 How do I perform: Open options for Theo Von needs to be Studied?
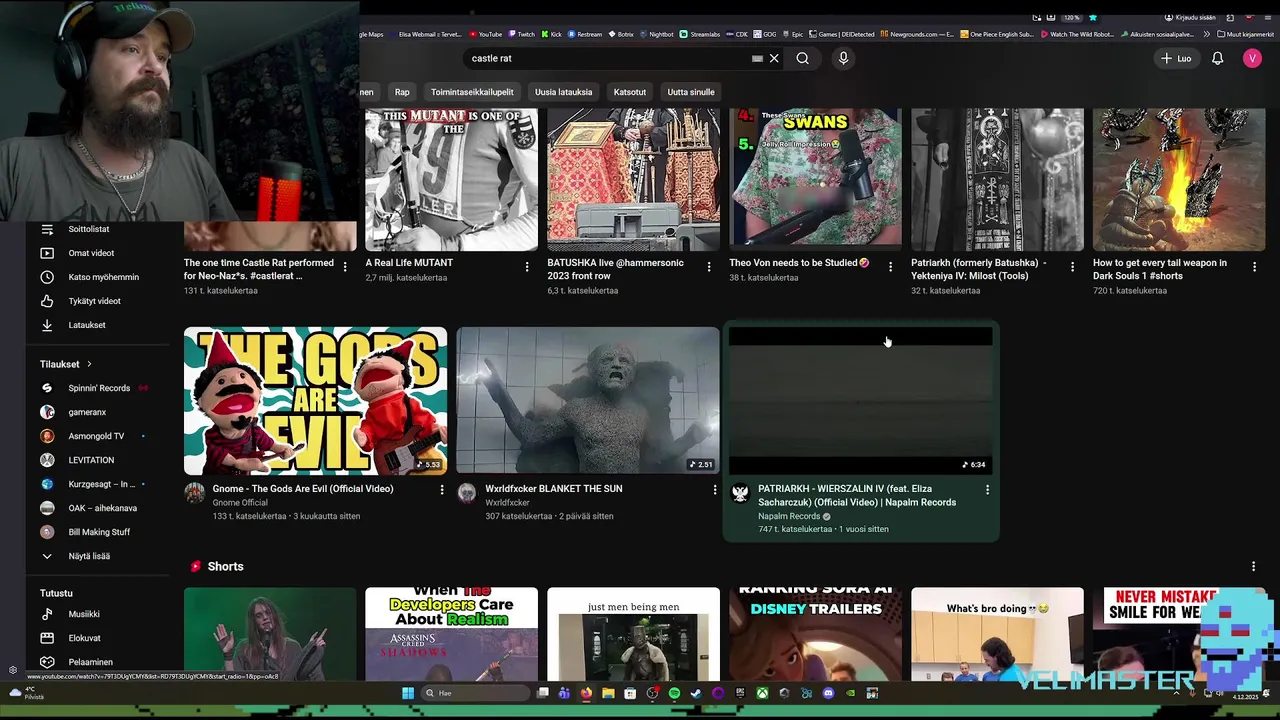(890, 267)
